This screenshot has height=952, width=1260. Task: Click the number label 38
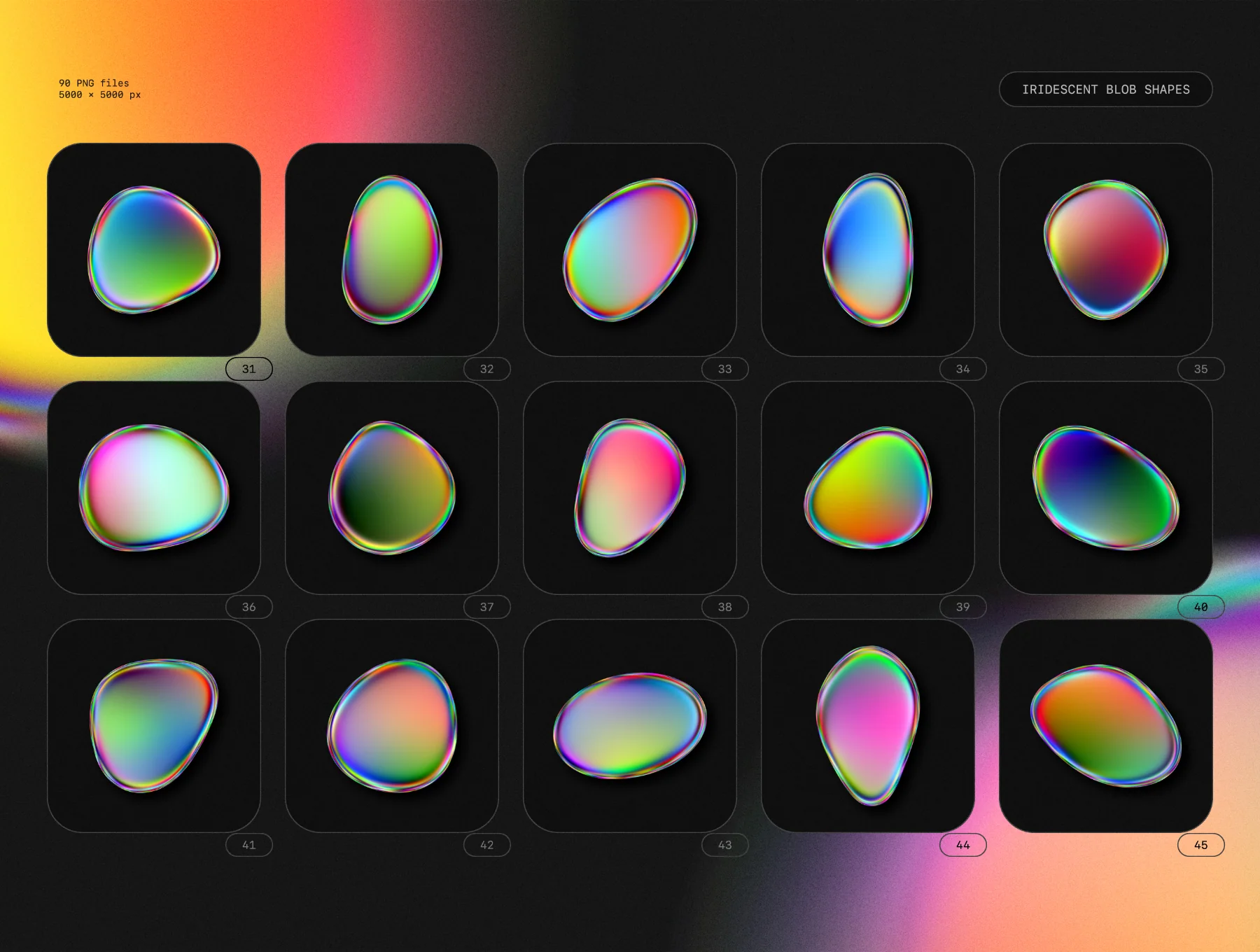click(x=725, y=607)
